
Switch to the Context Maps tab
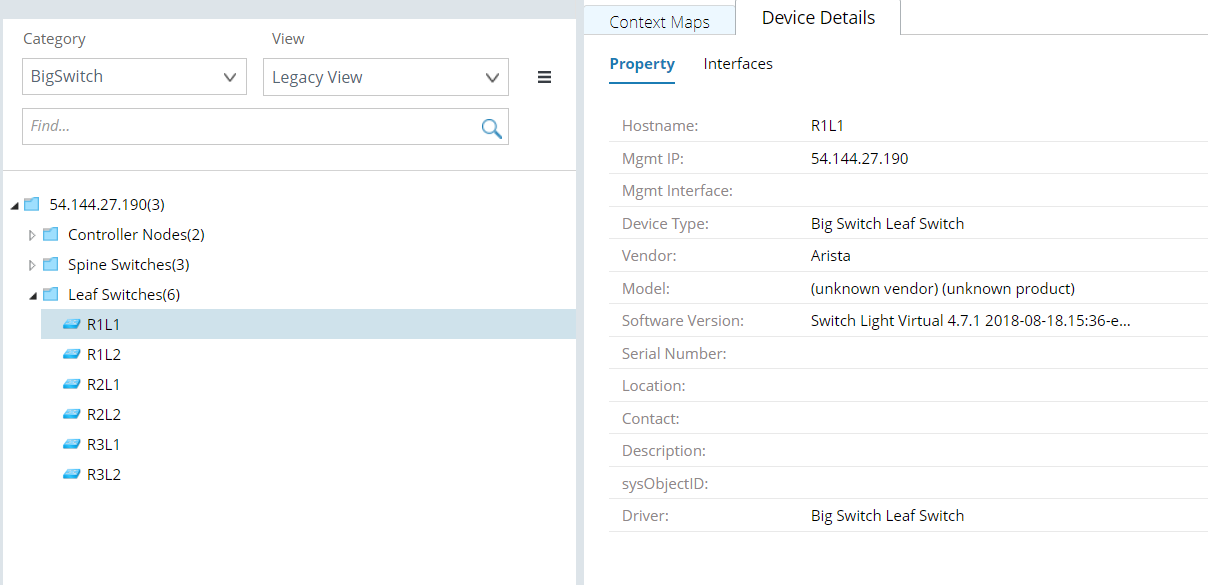pyautogui.click(x=659, y=21)
